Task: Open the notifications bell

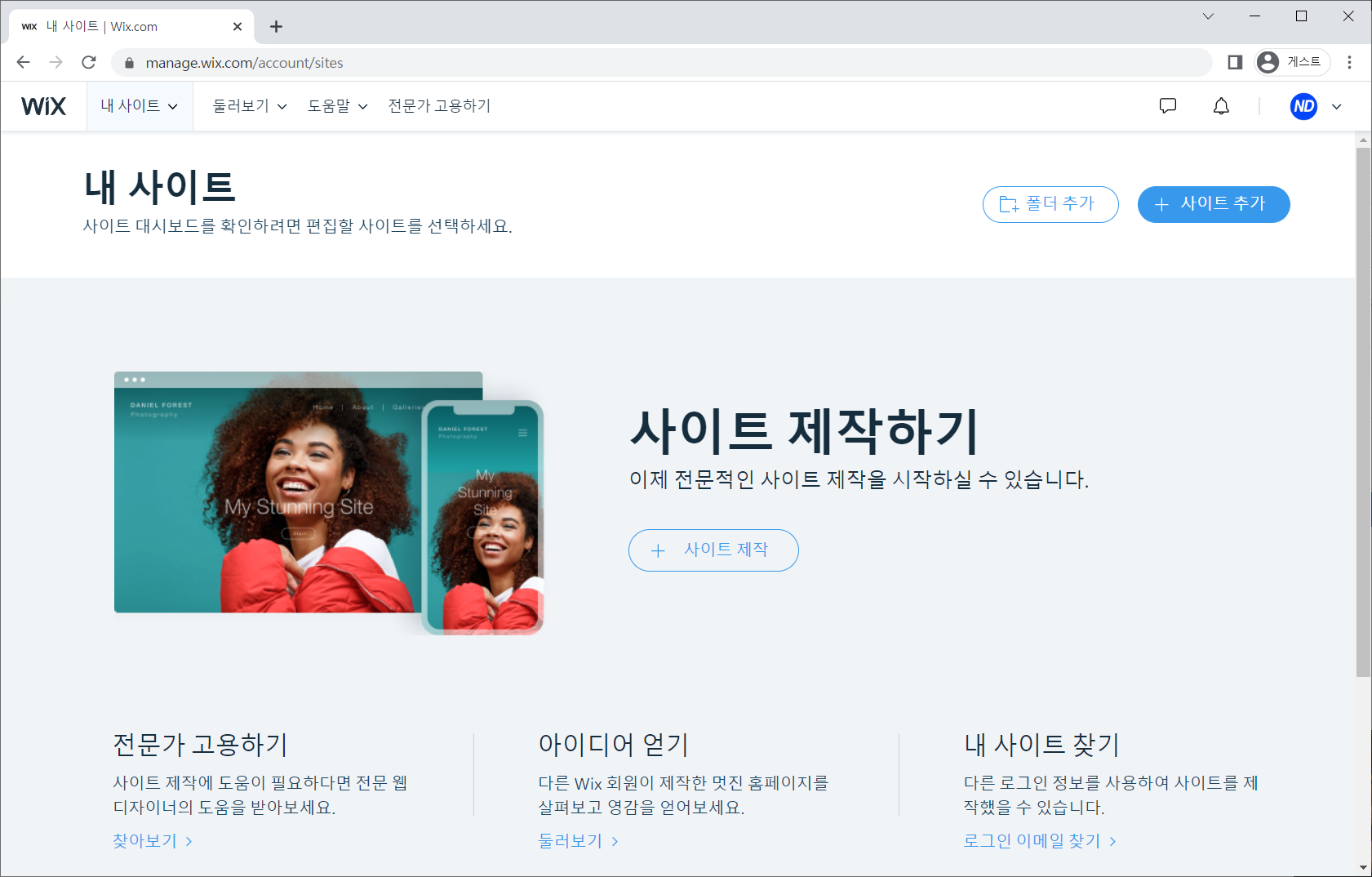Action: 1221,106
